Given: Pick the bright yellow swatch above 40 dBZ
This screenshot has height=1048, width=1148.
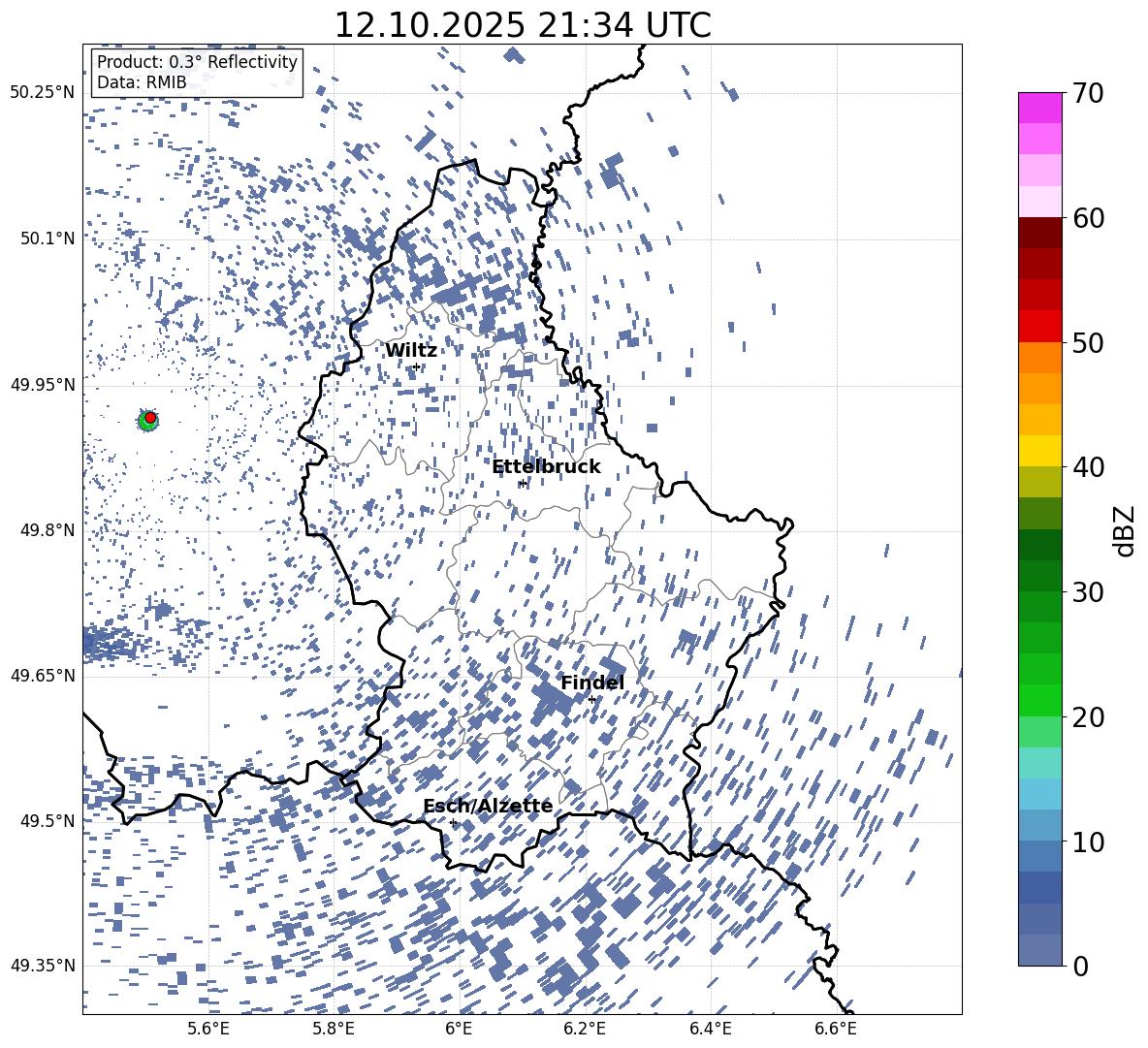Looking at the screenshot, I should pyautogui.click(x=1039, y=450).
